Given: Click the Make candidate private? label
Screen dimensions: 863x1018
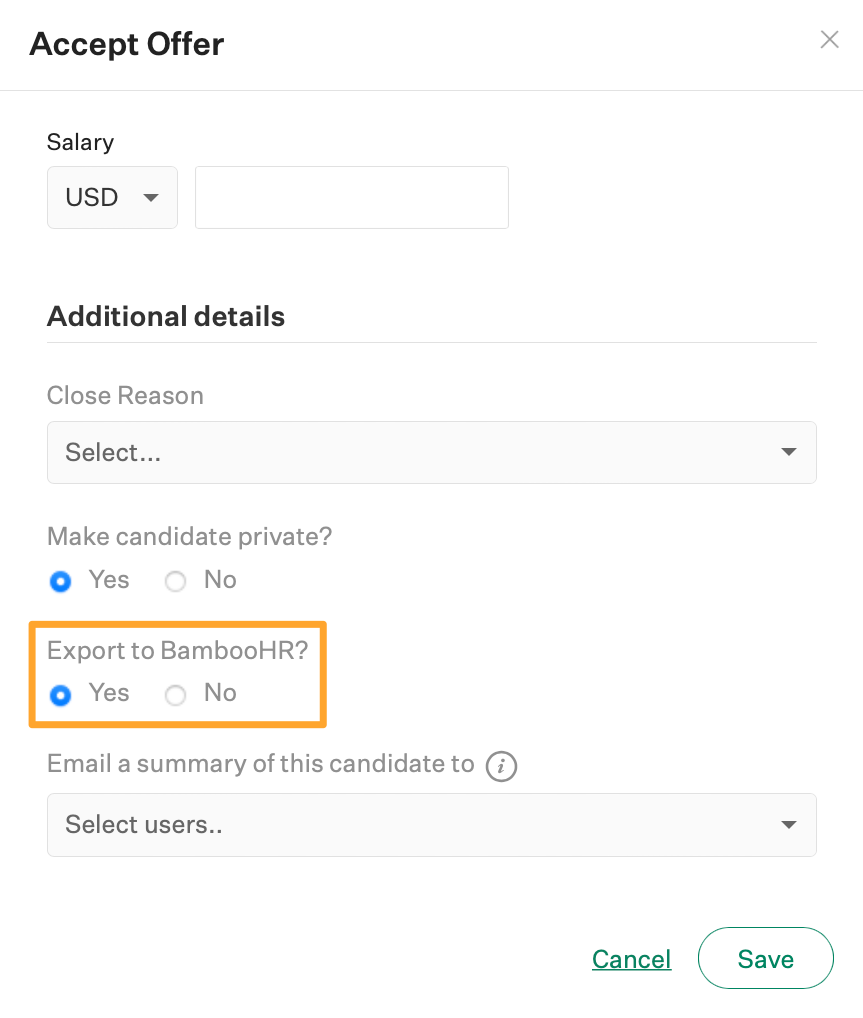Looking at the screenshot, I should [189, 537].
